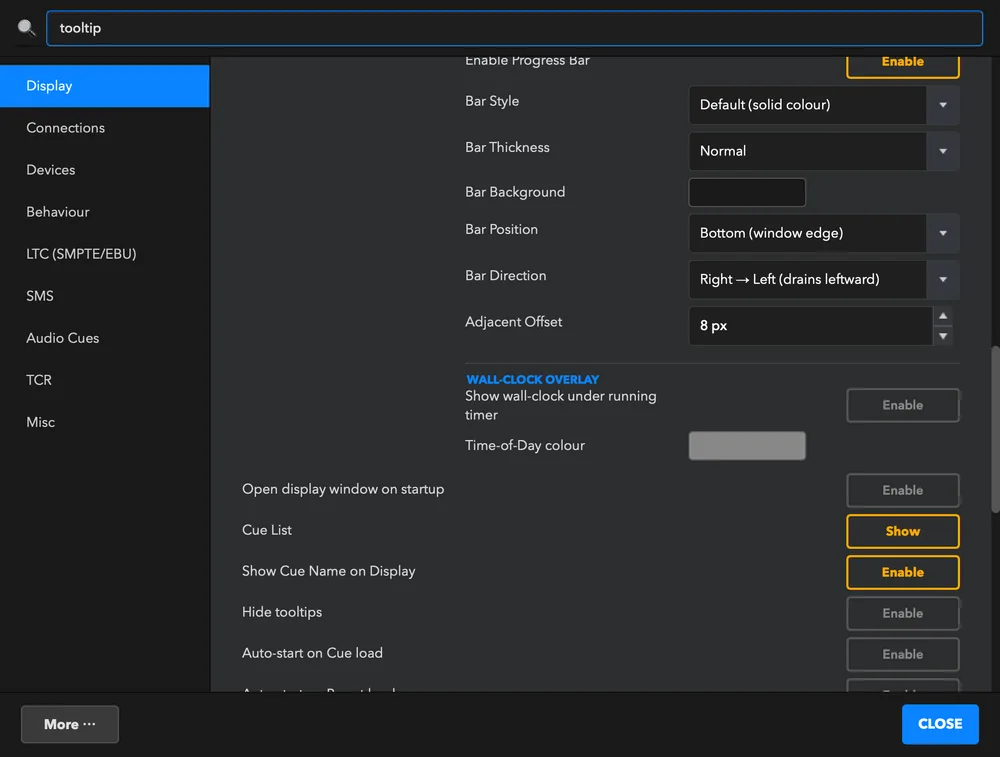
Task: Enable Auto-start on Cue load
Action: point(902,654)
